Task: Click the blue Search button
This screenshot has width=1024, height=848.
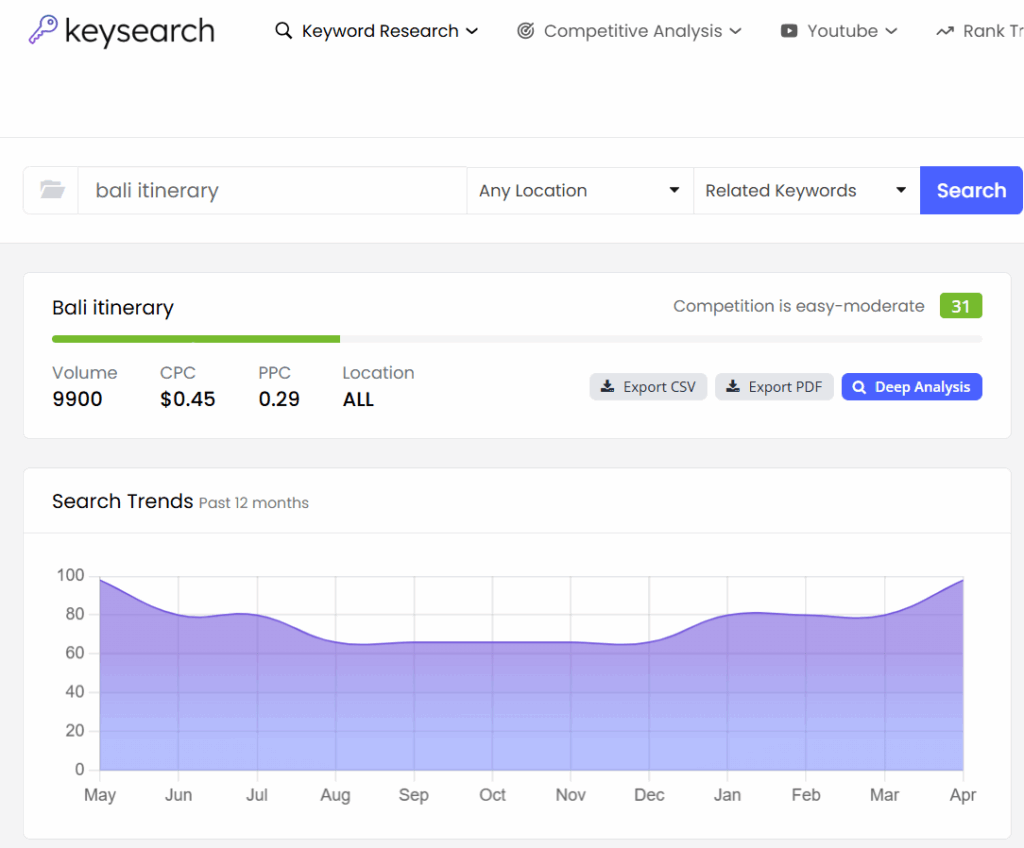Action: tap(971, 190)
